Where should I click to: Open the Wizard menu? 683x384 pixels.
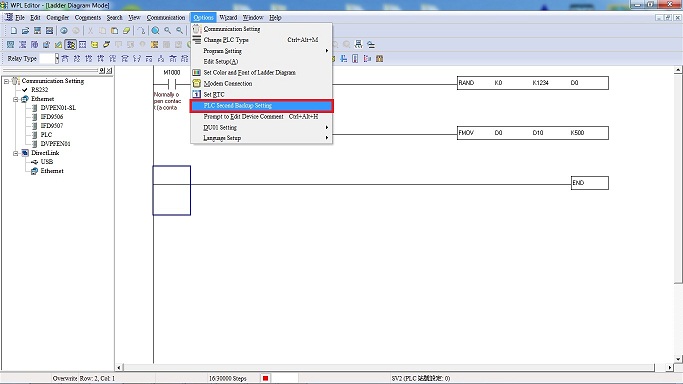pyautogui.click(x=228, y=17)
